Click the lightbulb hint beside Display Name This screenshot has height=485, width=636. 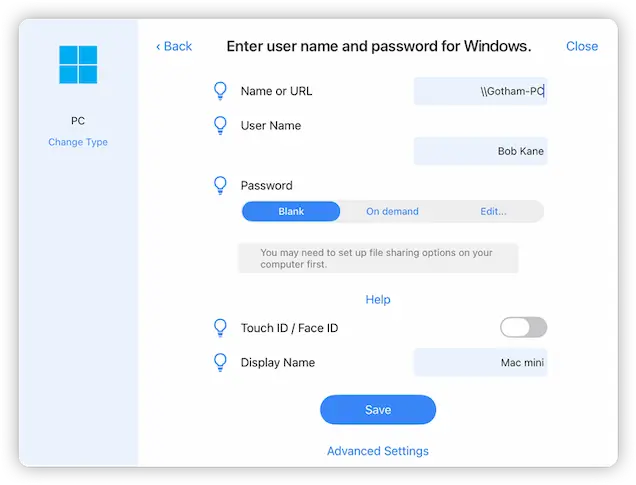221,362
